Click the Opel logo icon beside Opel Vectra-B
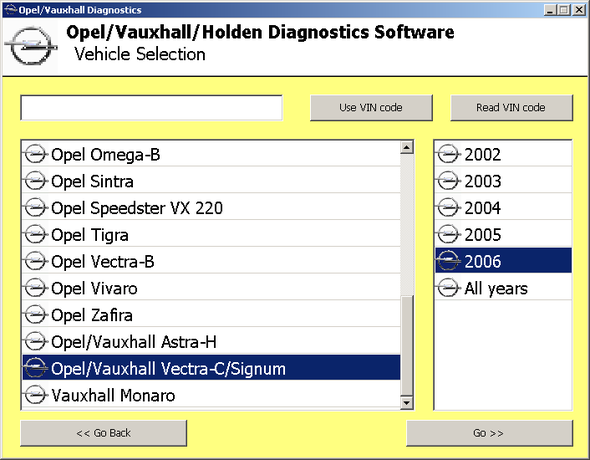 coord(35,261)
